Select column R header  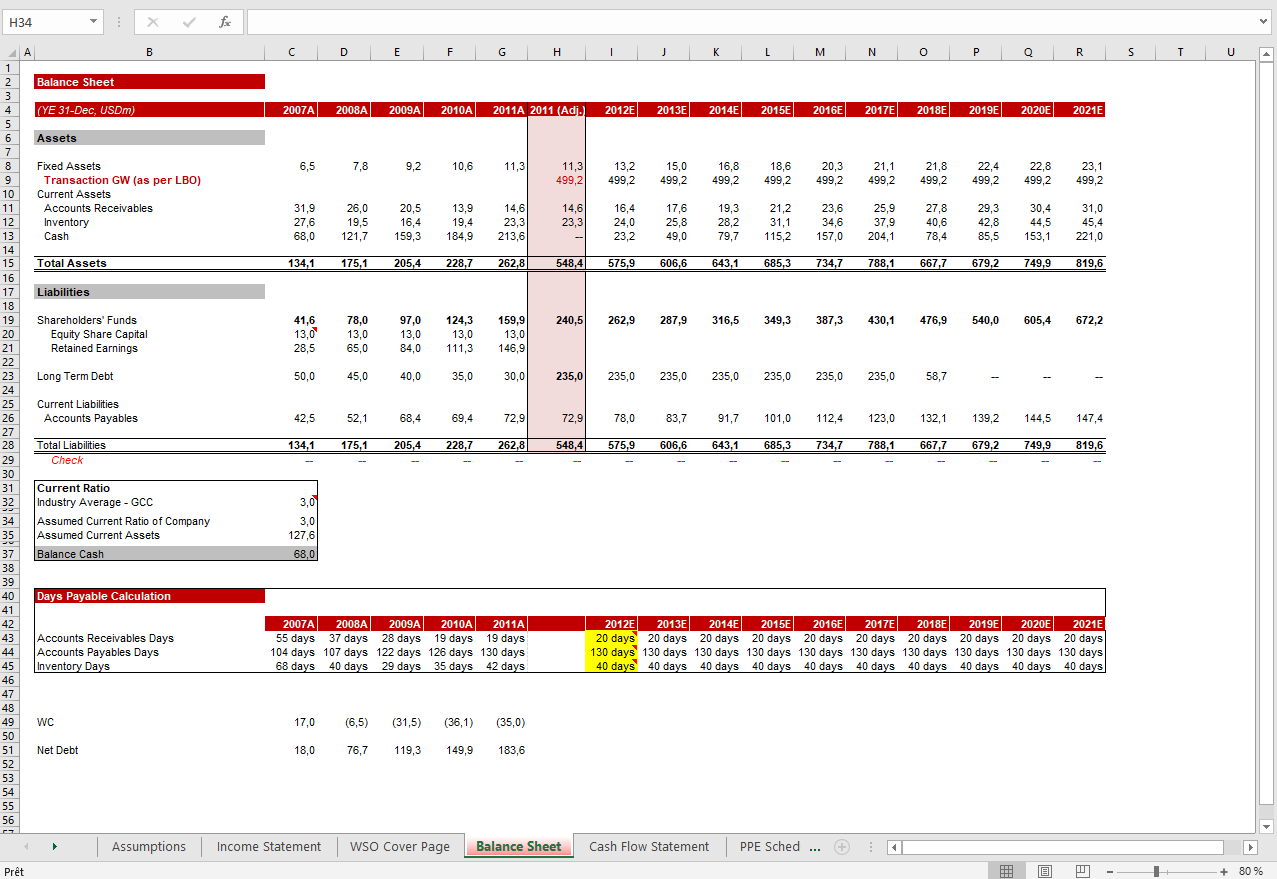coord(1079,52)
